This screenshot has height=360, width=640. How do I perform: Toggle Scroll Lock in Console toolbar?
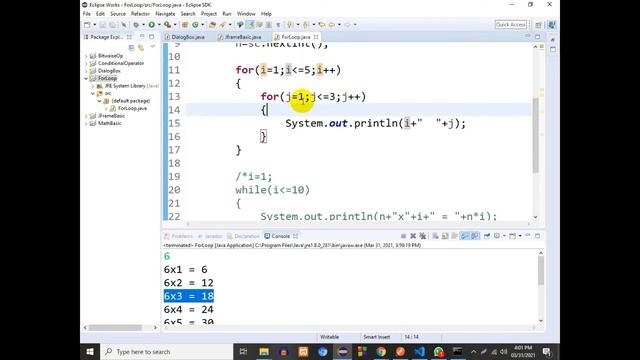click(445, 236)
